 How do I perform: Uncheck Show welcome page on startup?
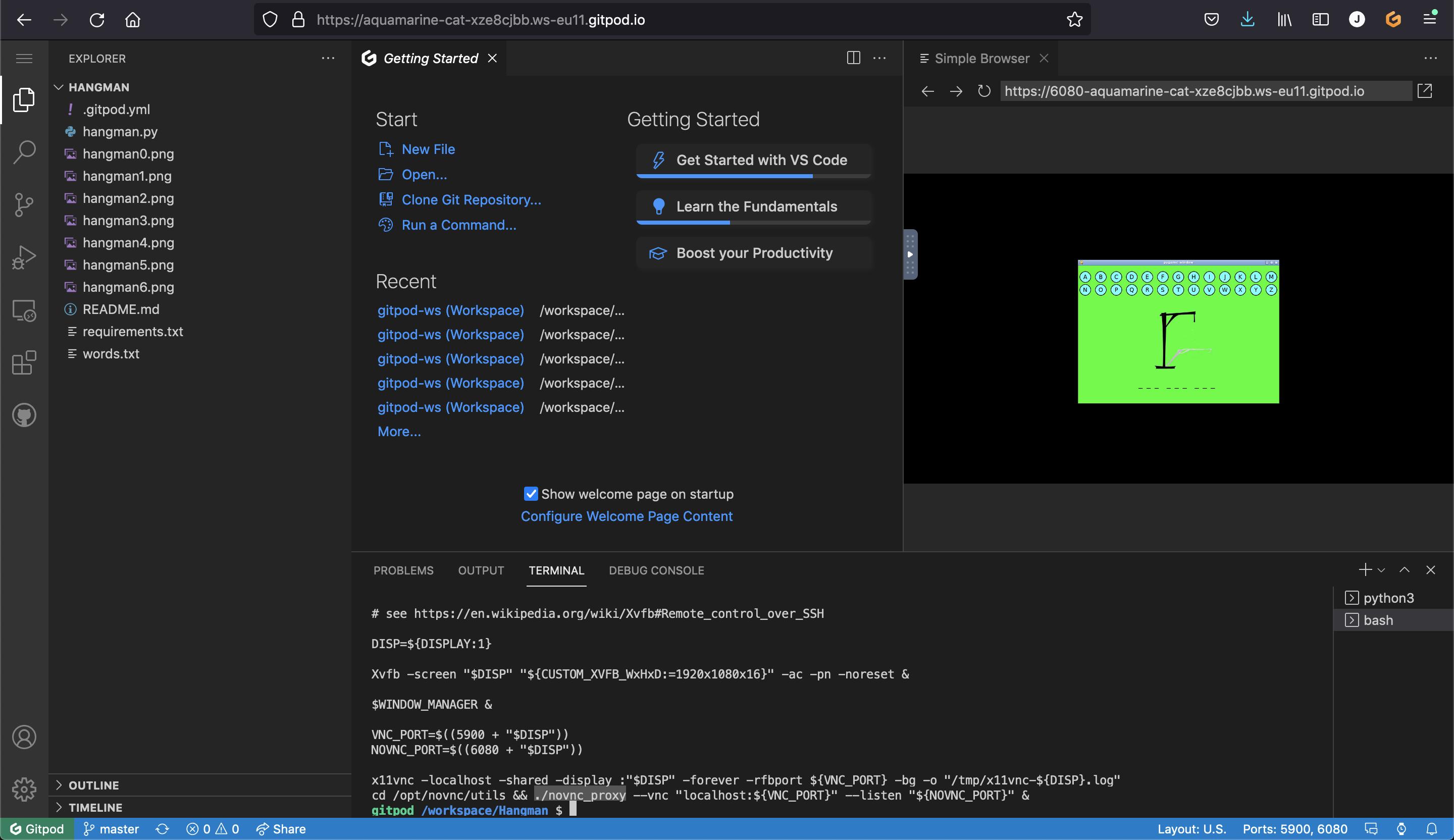pos(530,494)
